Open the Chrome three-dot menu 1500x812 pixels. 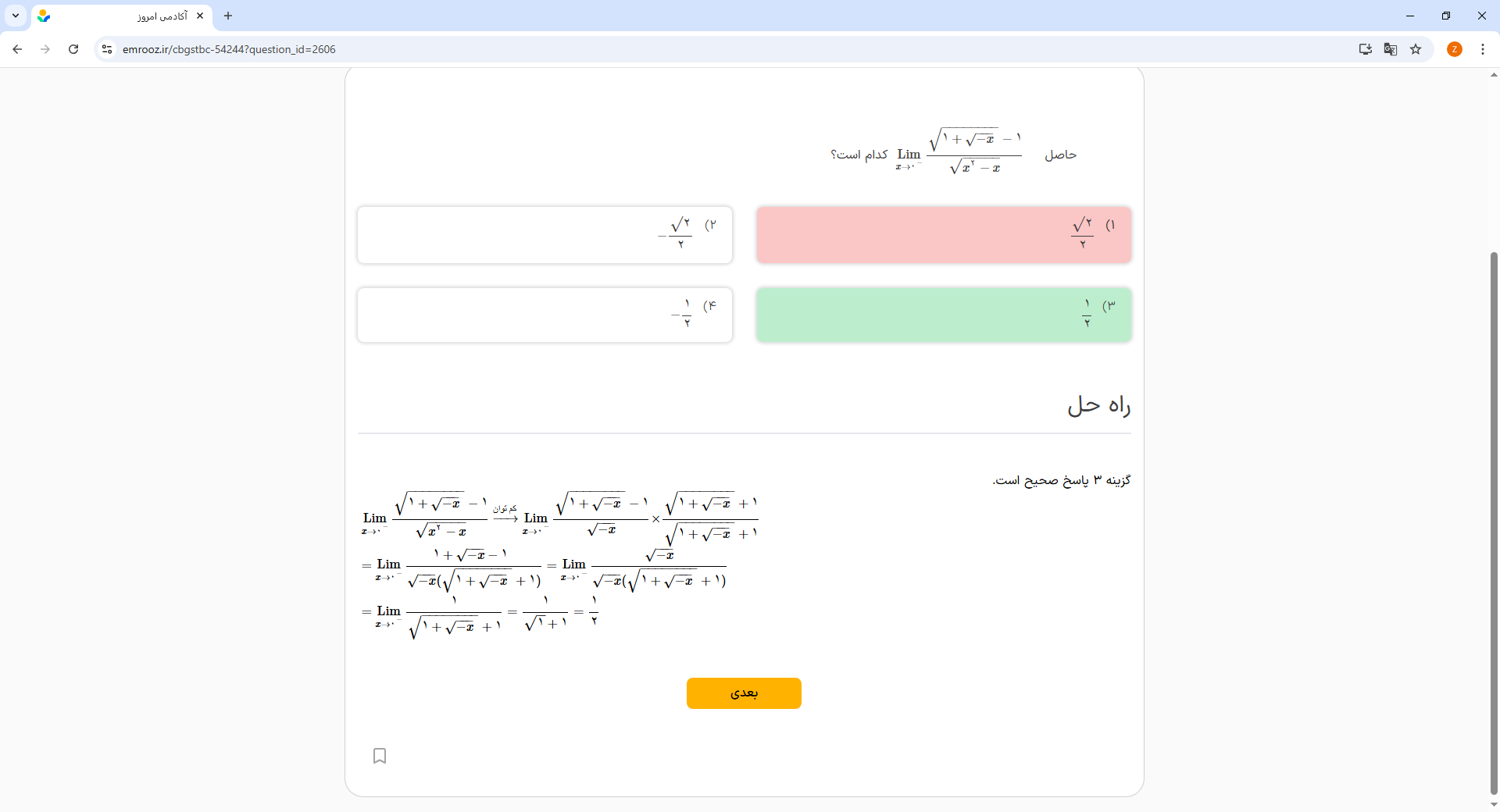coord(1482,49)
